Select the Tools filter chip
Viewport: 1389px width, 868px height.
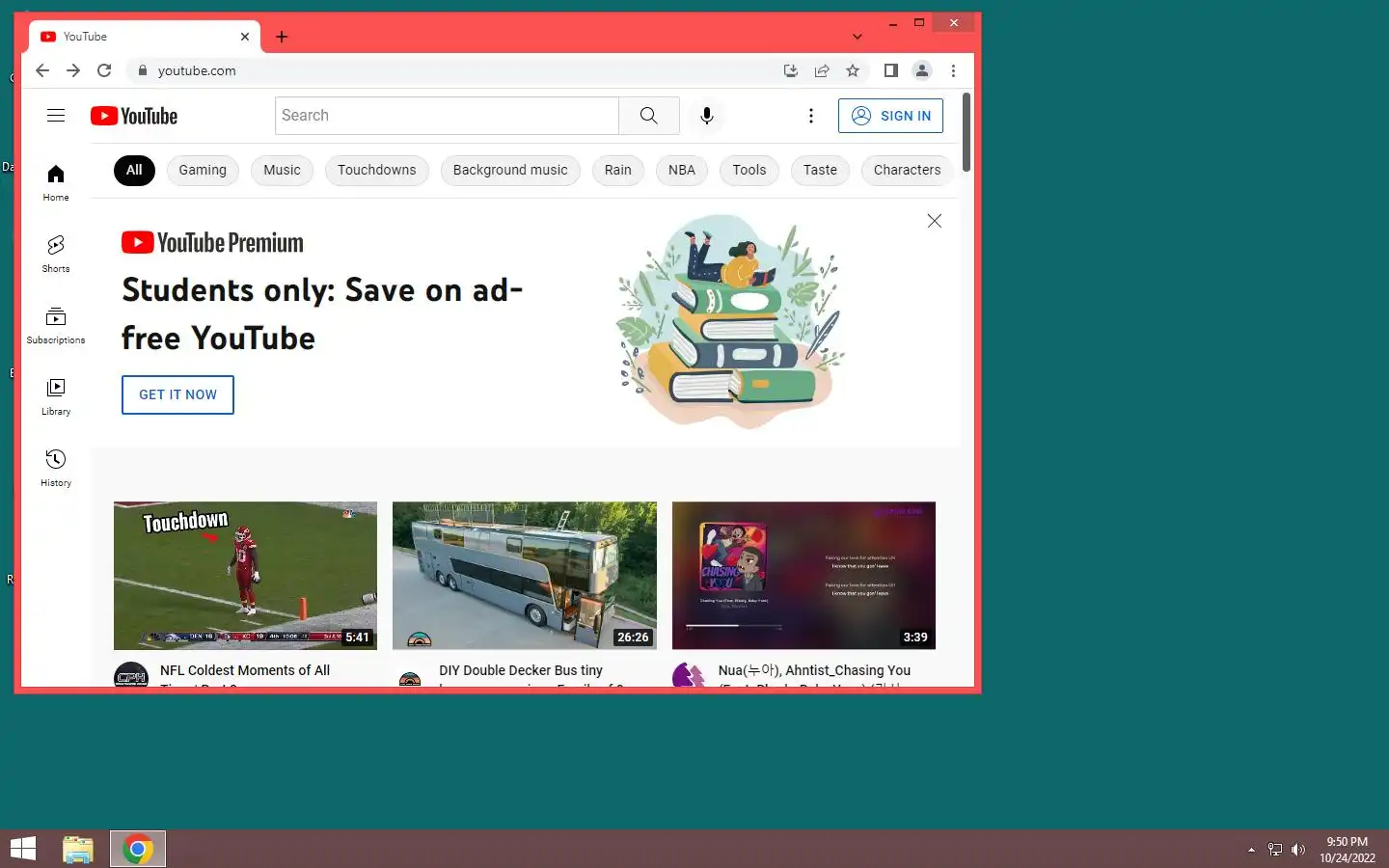click(749, 171)
